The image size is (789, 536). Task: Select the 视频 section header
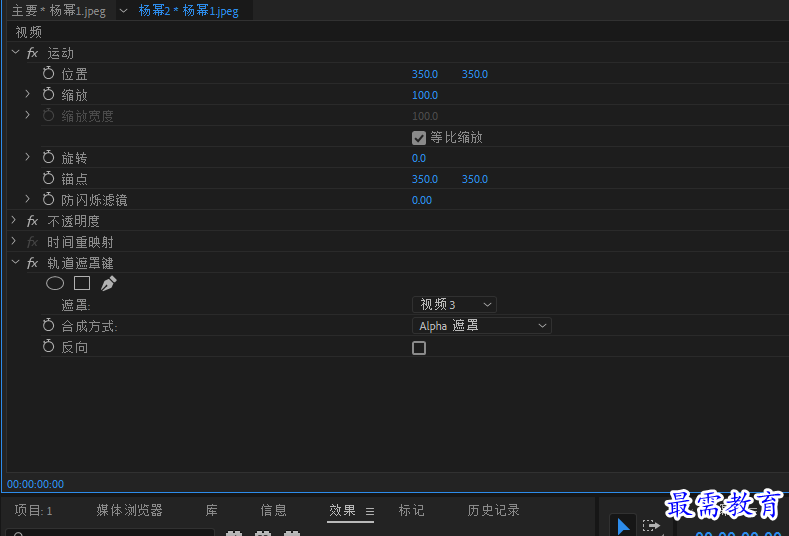click(x=29, y=32)
